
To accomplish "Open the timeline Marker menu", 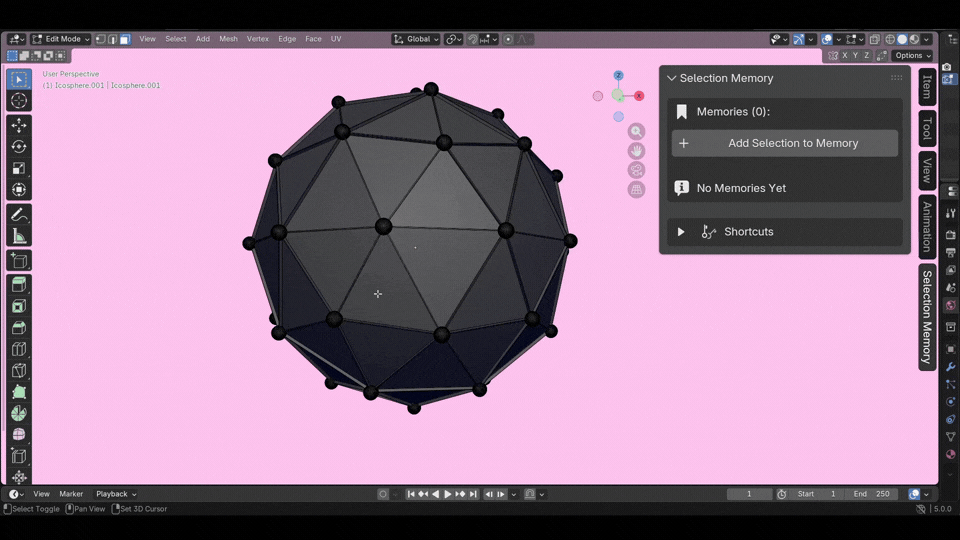I will 71,494.
